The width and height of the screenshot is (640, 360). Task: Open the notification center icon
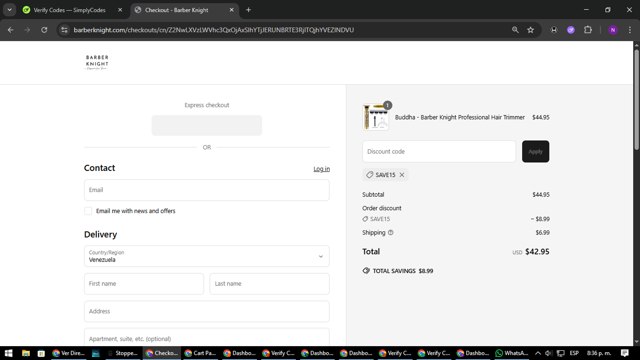[x=624, y=353]
